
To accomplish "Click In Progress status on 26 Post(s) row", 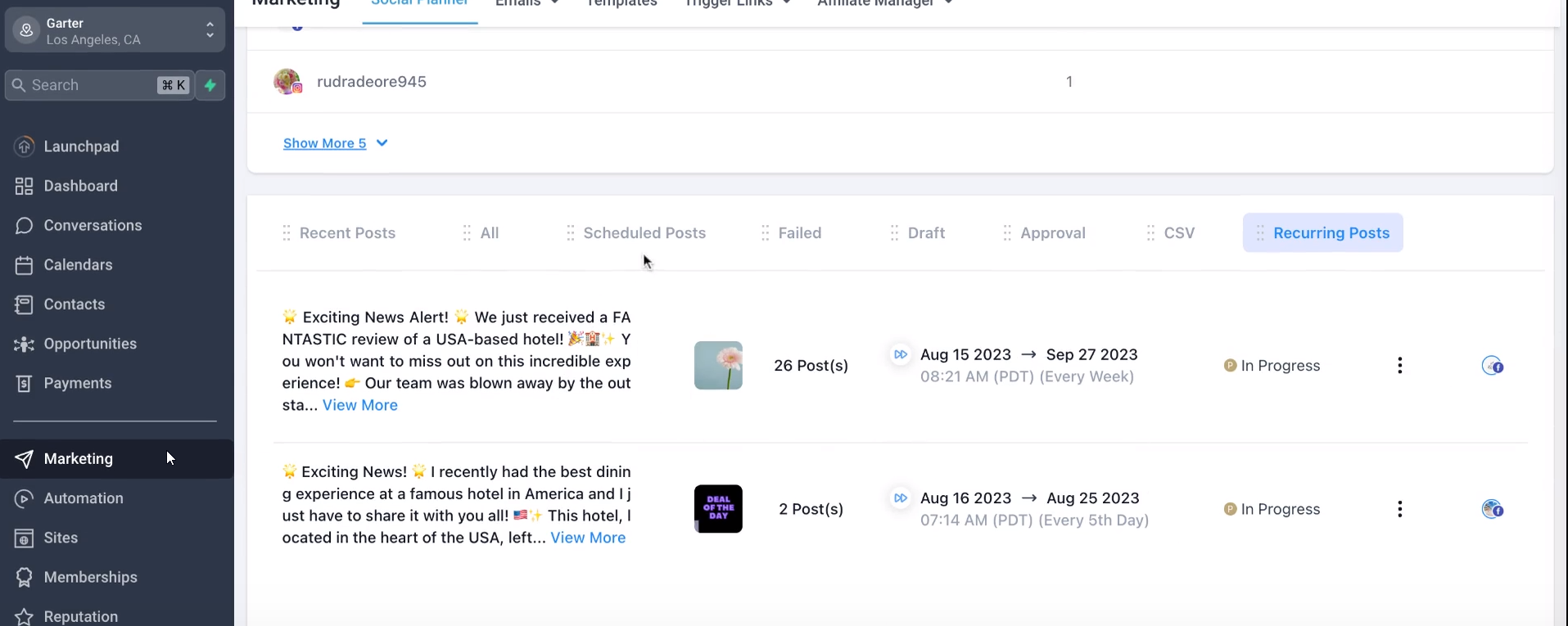I will [1272, 366].
